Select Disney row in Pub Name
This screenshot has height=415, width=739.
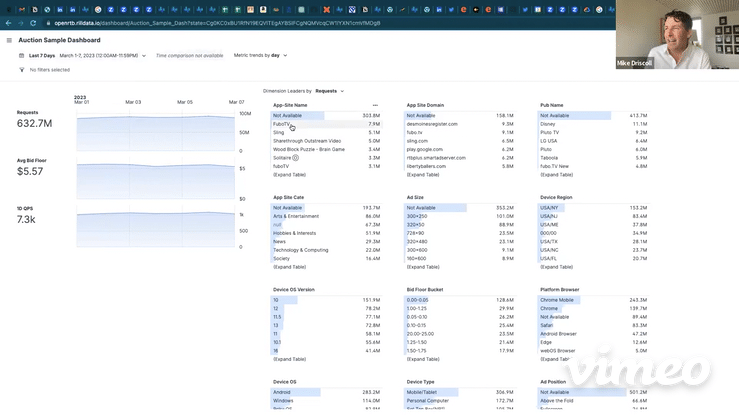point(548,124)
